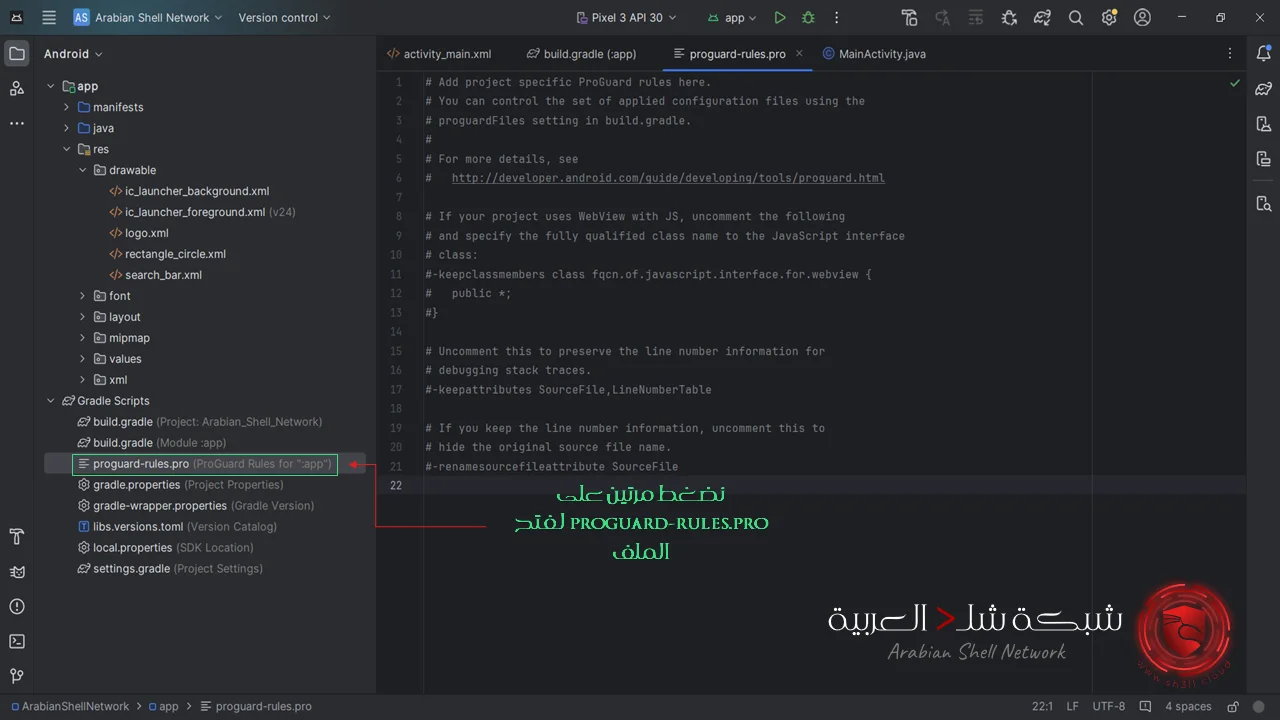Switch to the activity_main.xml tab
The width and height of the screenshot is (1280, 720).
438,54
